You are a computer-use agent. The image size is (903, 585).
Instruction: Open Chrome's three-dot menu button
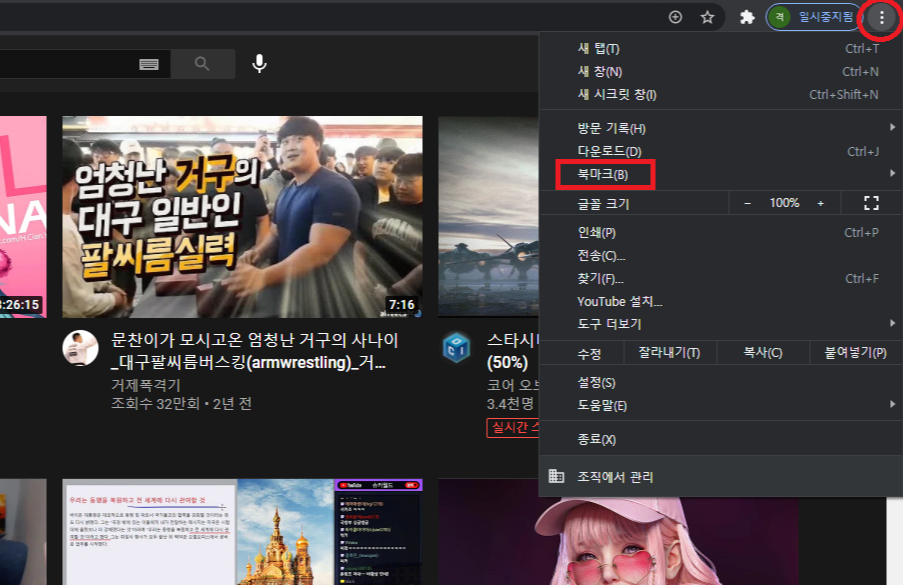pos(881,17)
